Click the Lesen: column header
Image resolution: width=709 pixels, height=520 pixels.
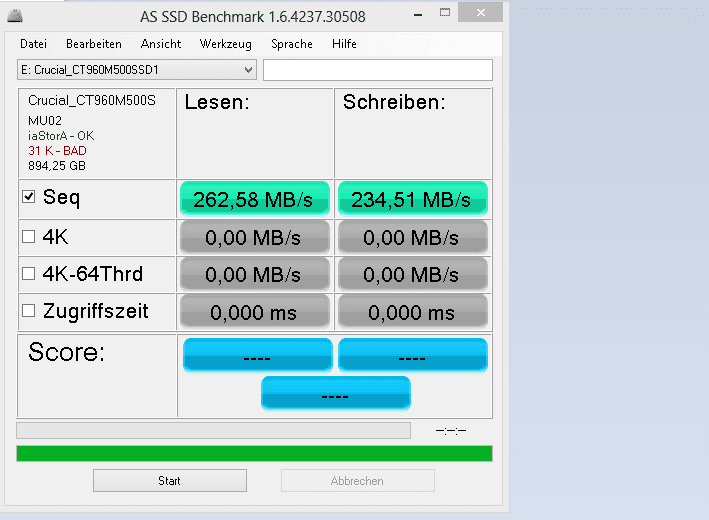point(217,102)
